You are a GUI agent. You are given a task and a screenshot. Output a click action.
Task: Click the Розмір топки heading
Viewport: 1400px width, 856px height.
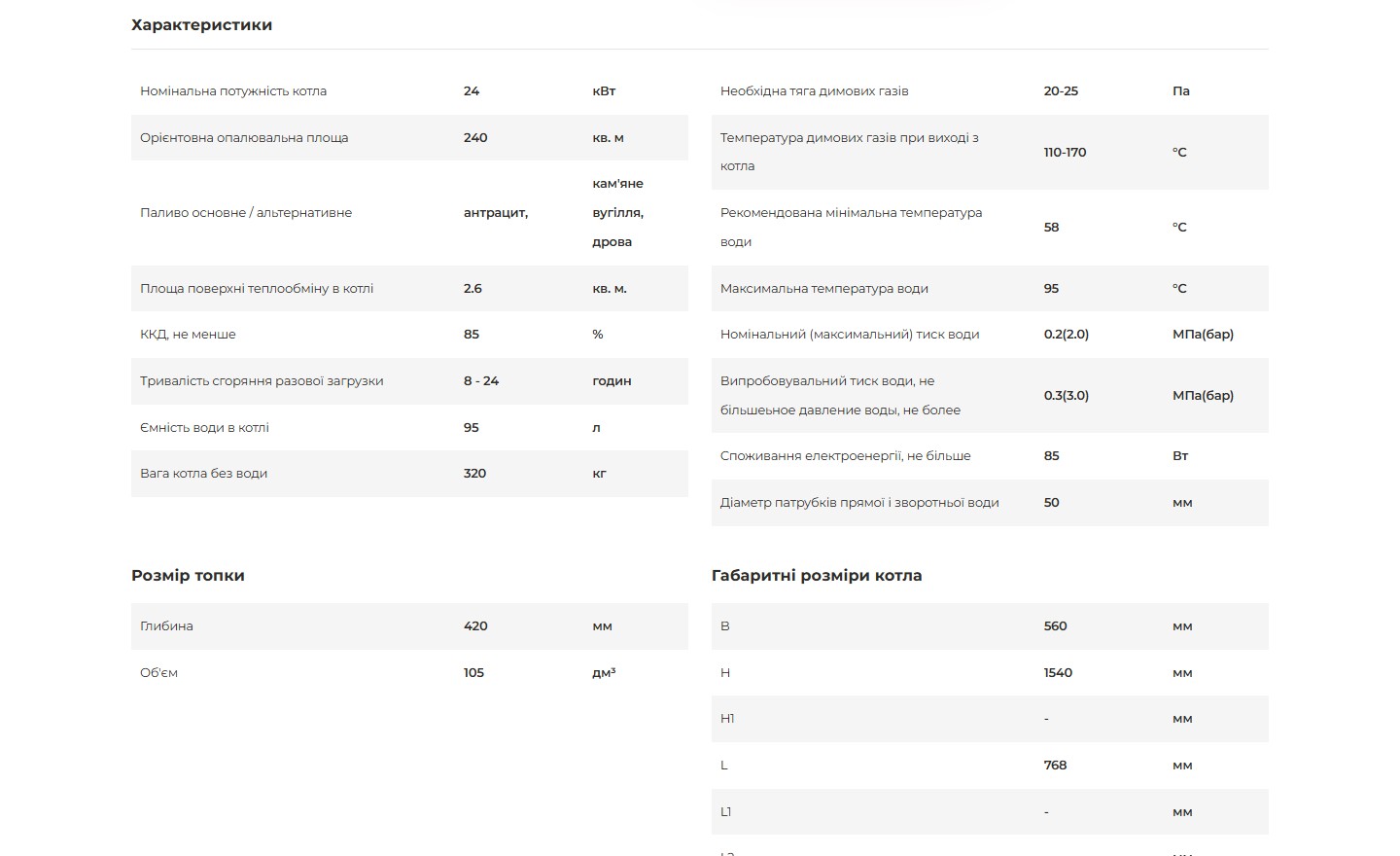pos(188,576)
